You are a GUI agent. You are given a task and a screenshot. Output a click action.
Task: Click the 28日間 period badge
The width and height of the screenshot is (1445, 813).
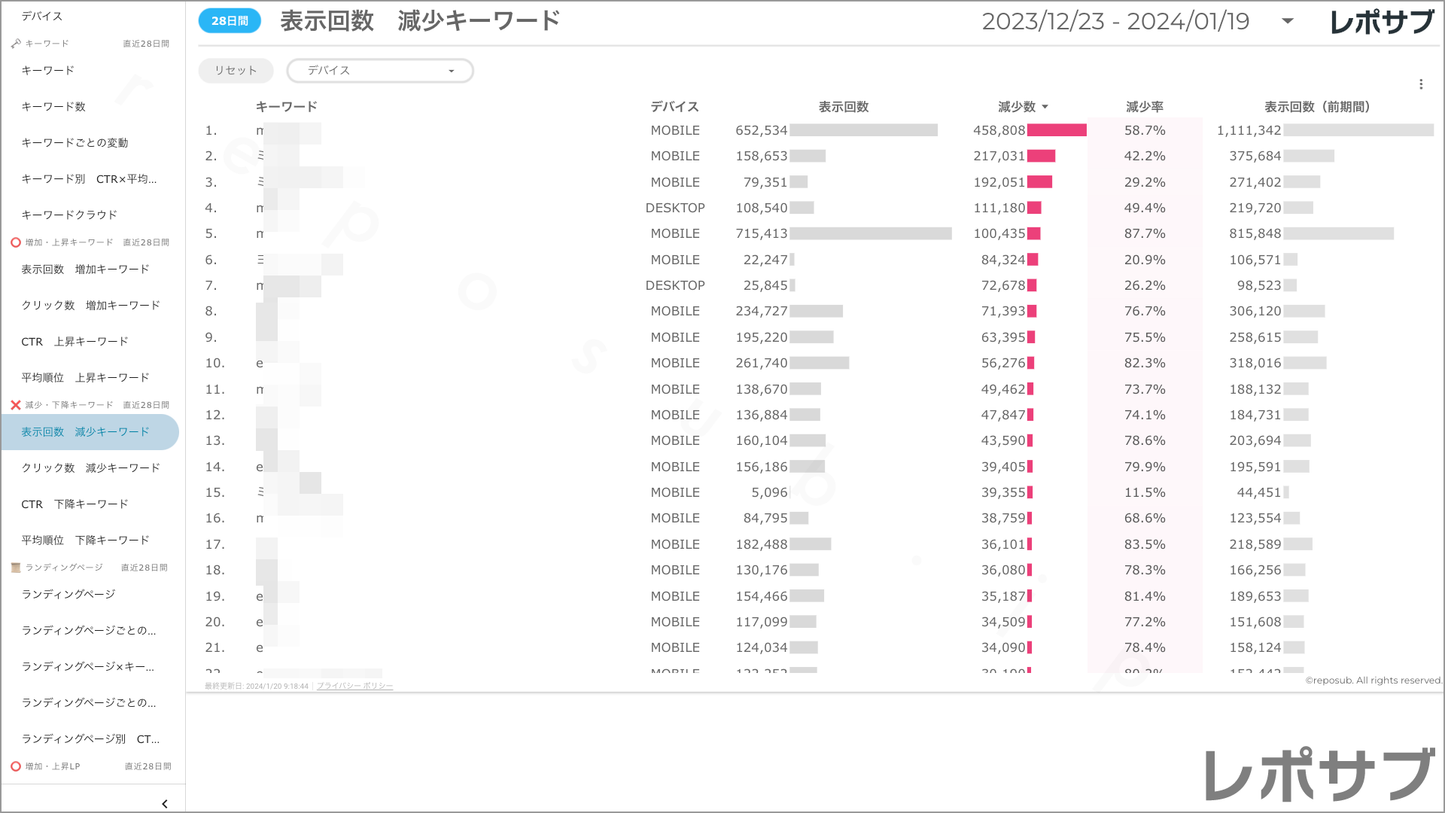coord(230,21)
